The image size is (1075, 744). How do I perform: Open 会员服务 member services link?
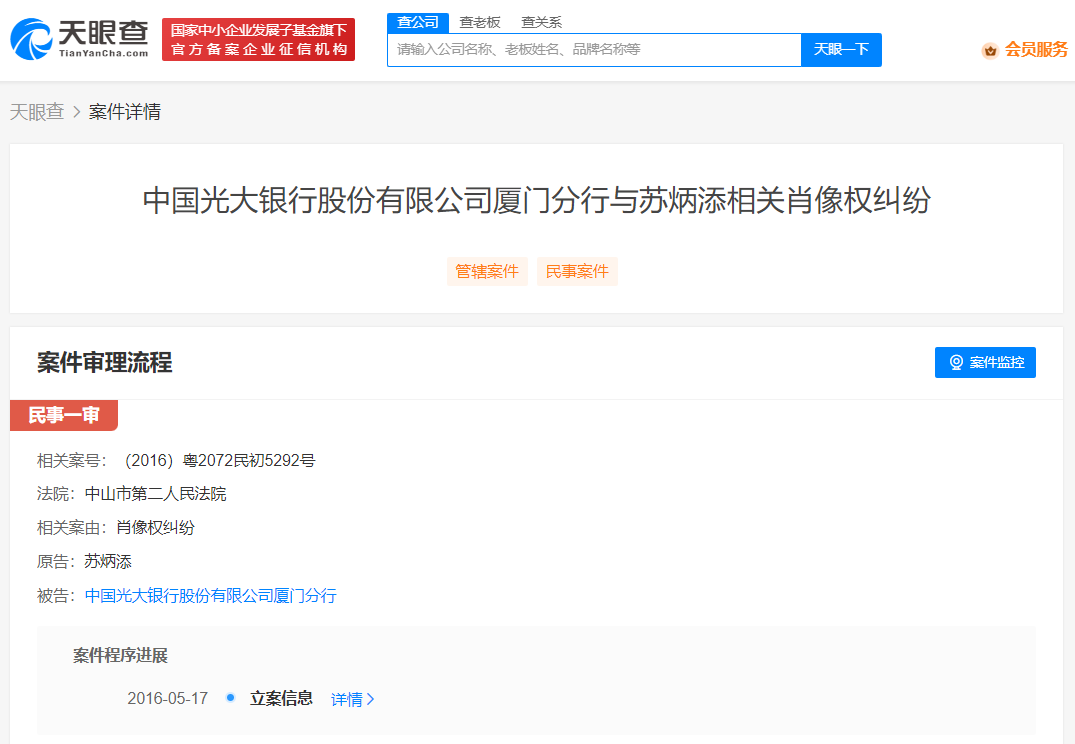click(1036, 49)
